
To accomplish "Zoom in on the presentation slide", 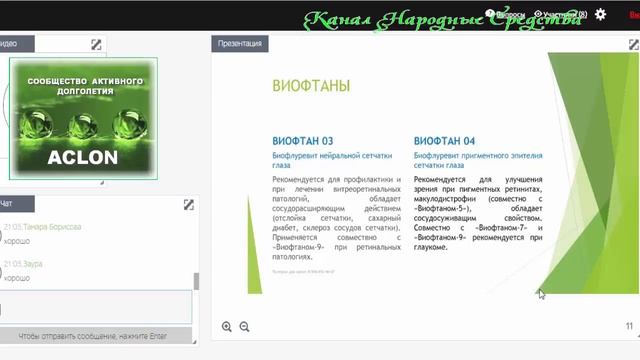I will tap(227, 327).
